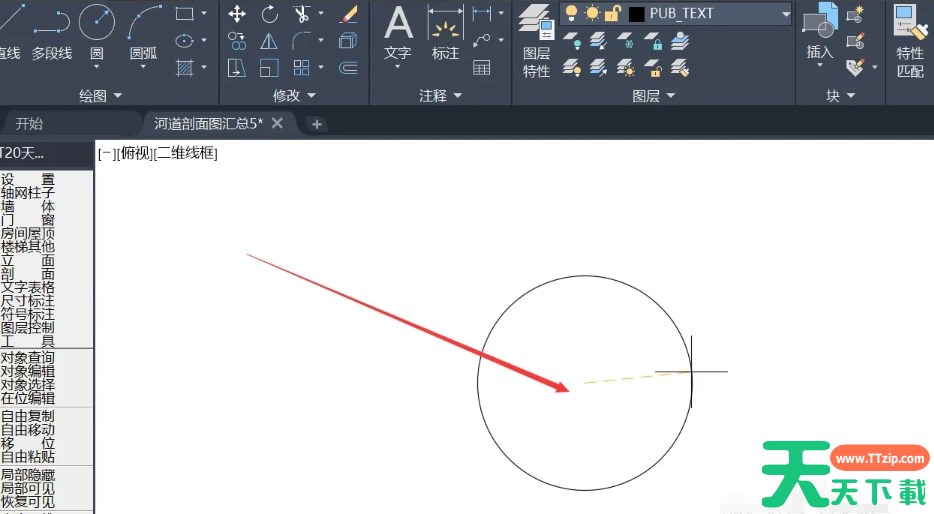Select the Rectangle draw tool

[x=185, y=14]
